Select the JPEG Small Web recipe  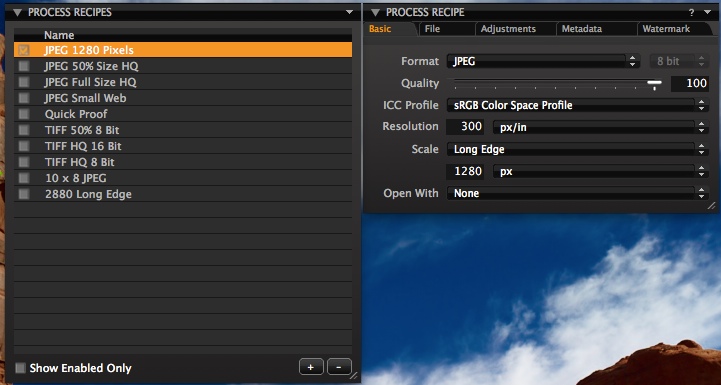click(x=183, y=98)
